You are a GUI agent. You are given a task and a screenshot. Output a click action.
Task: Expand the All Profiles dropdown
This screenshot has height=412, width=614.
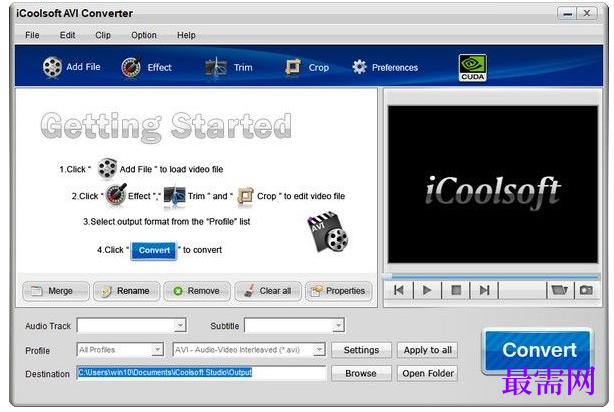point(157,349)
